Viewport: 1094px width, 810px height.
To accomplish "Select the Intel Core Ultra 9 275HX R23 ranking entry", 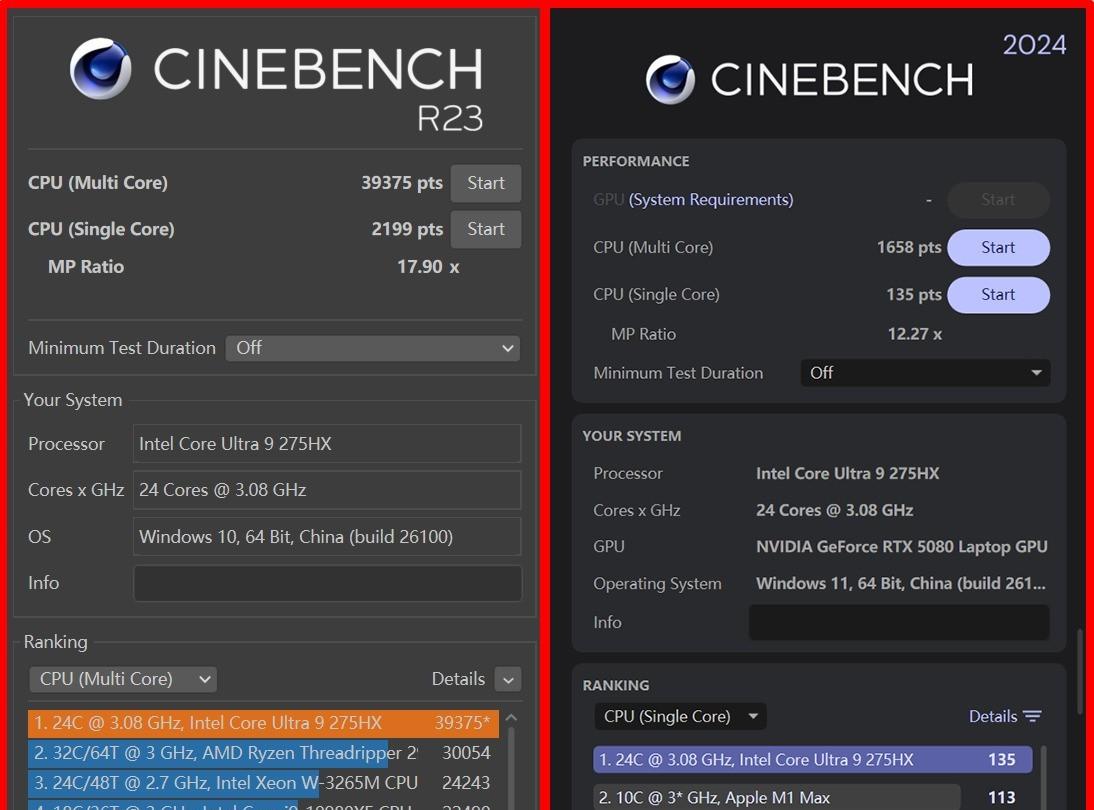I will pos(262,723).
